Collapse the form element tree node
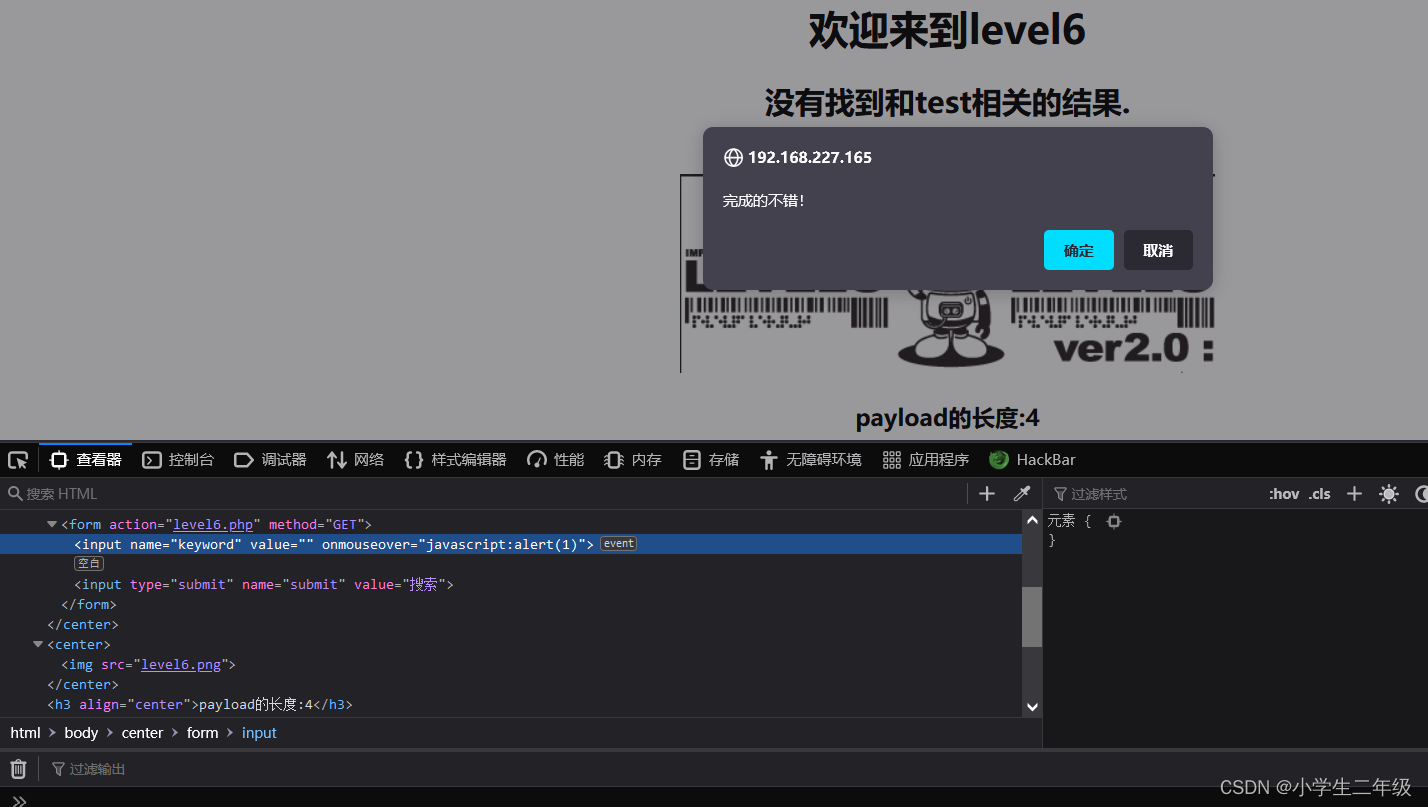 (x=52, y=524)
